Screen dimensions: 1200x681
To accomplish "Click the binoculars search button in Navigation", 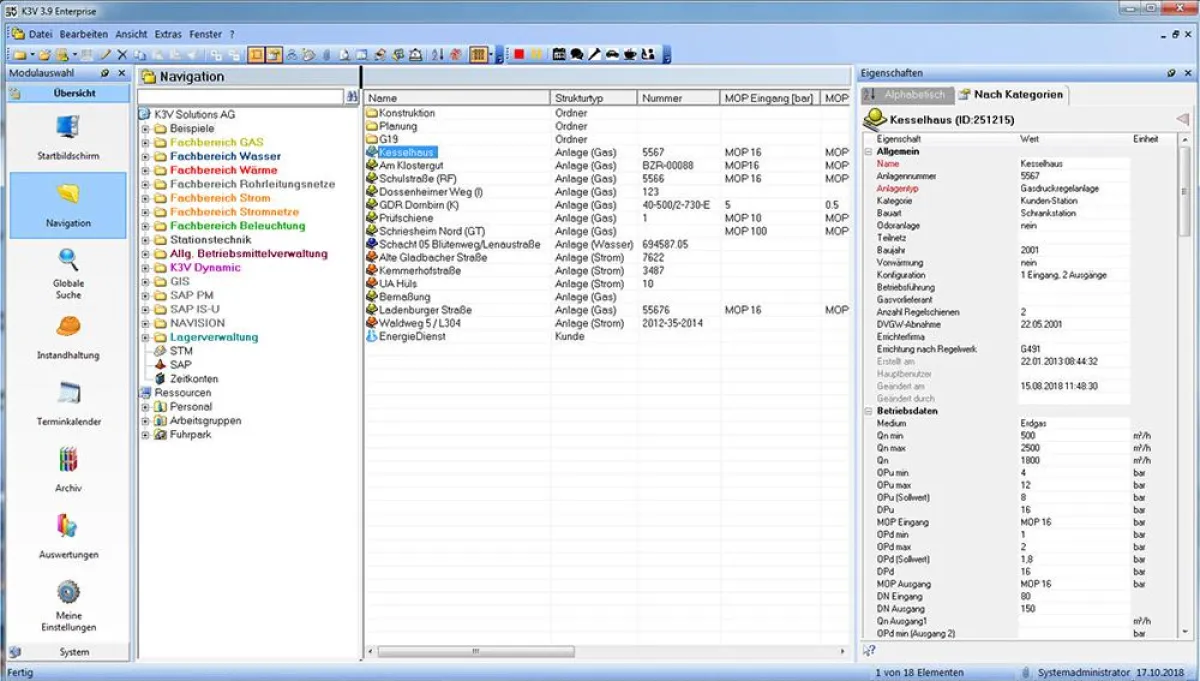I will 352,97.
